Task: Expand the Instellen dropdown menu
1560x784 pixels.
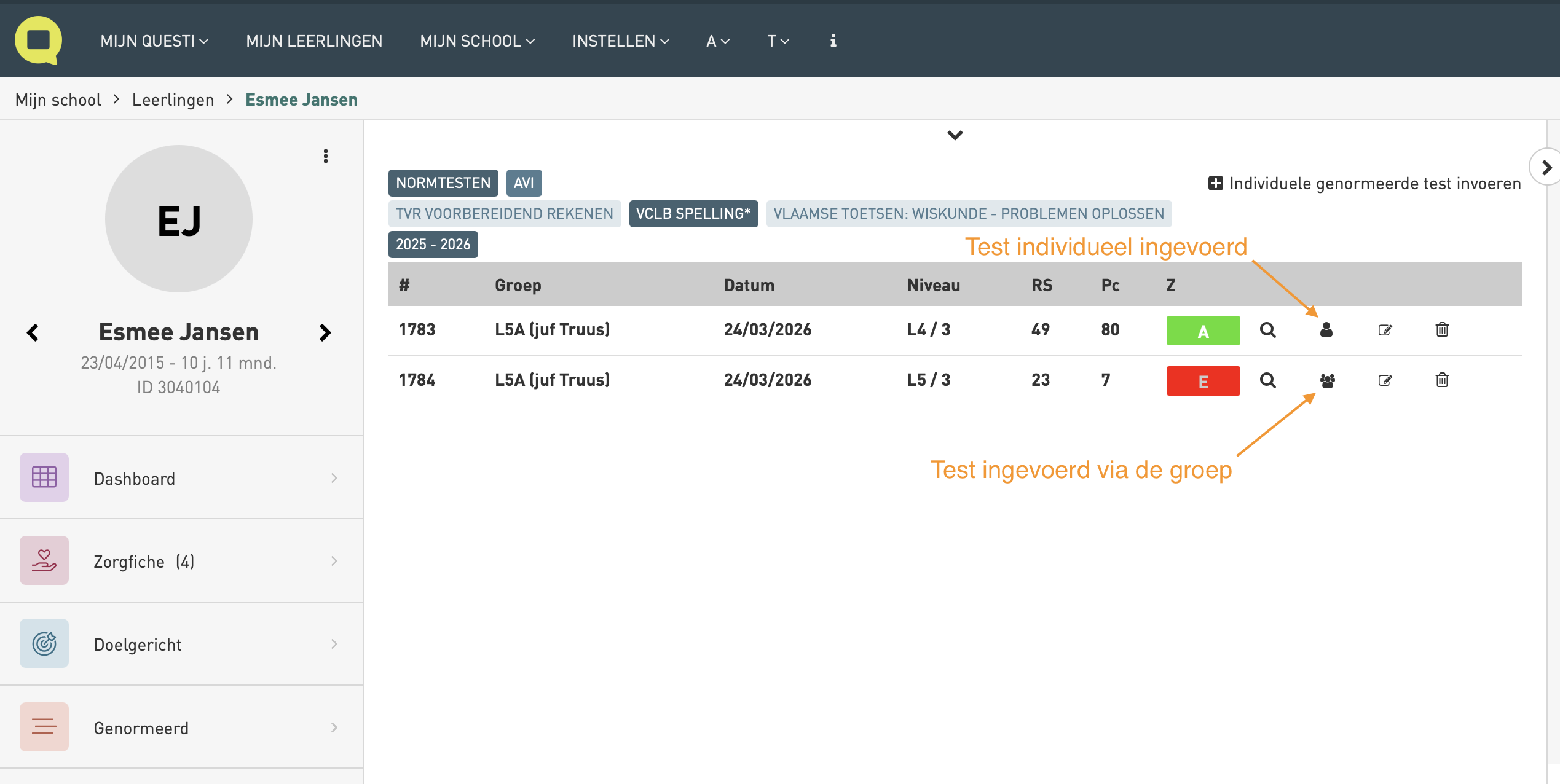Action: tap(620, 41)
